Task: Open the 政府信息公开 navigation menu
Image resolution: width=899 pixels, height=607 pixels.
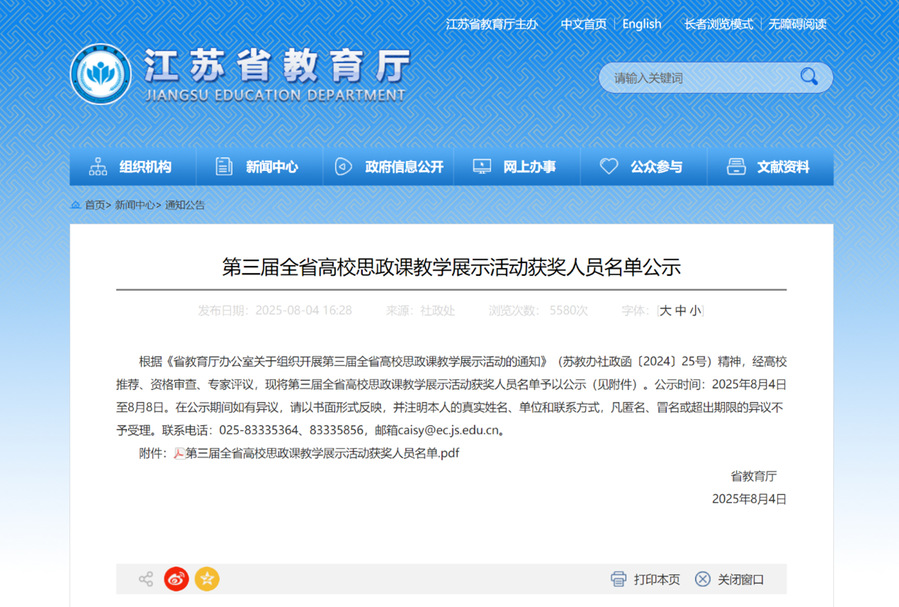Action: coord(389,167)
